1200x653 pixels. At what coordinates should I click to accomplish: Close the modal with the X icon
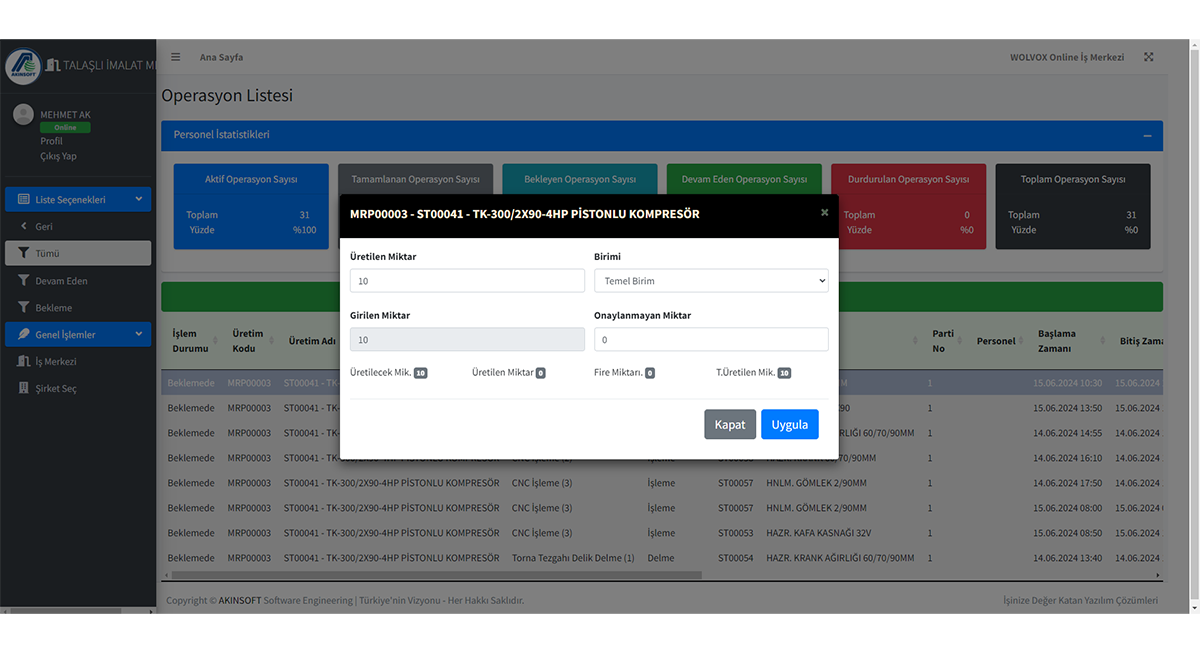click(824, 212)
